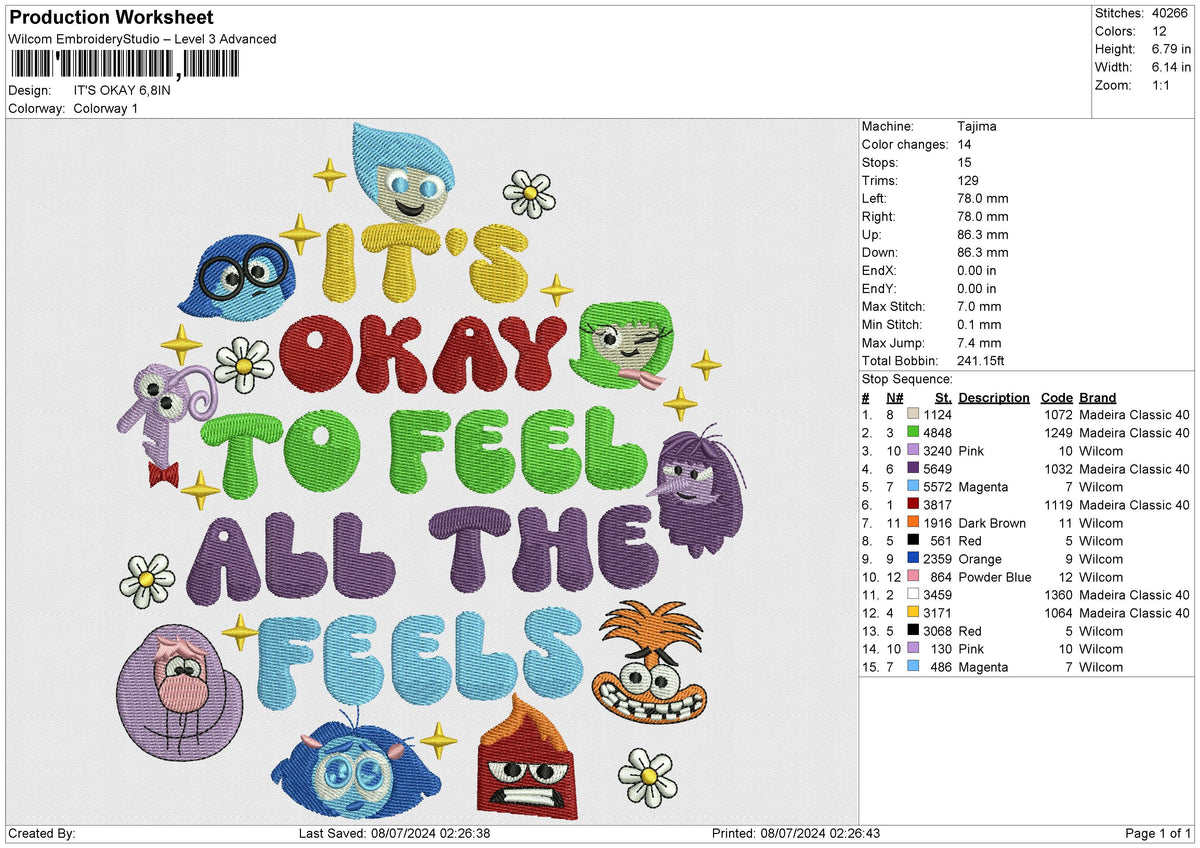Select the 'Page 1 of 1' footer text
The width and height of the screenshot is (1200, 848).
[1158, 834]
